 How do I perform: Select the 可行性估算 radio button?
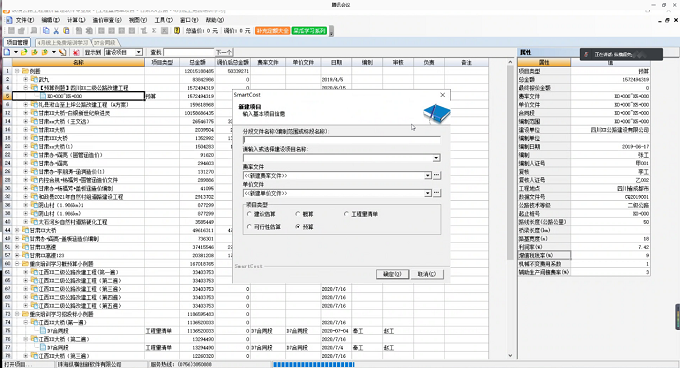point(249,227)
